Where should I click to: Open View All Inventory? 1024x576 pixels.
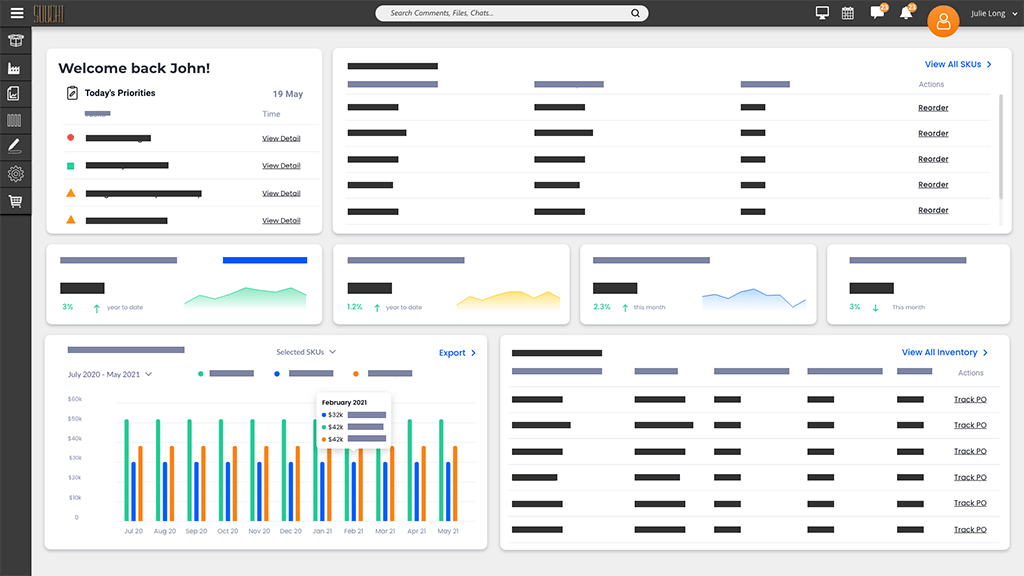(x=941, y=352)
